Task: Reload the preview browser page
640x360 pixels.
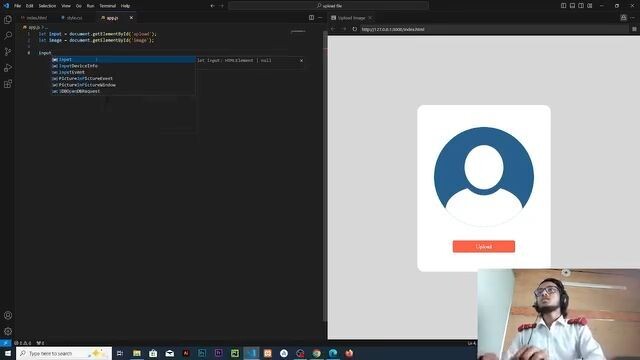Action: [x=354, y=29]
